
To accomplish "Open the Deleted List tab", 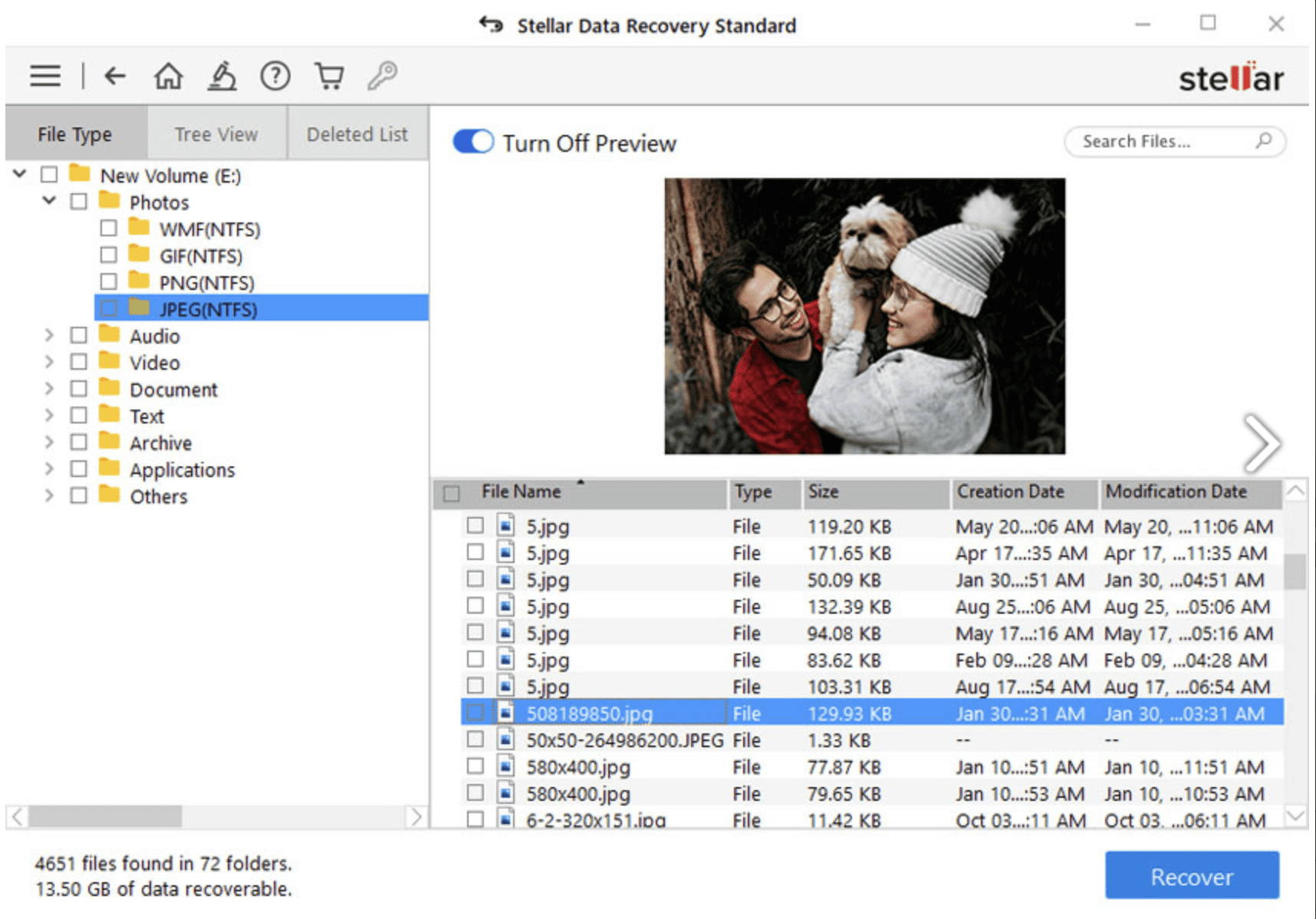I will (357, 134).
